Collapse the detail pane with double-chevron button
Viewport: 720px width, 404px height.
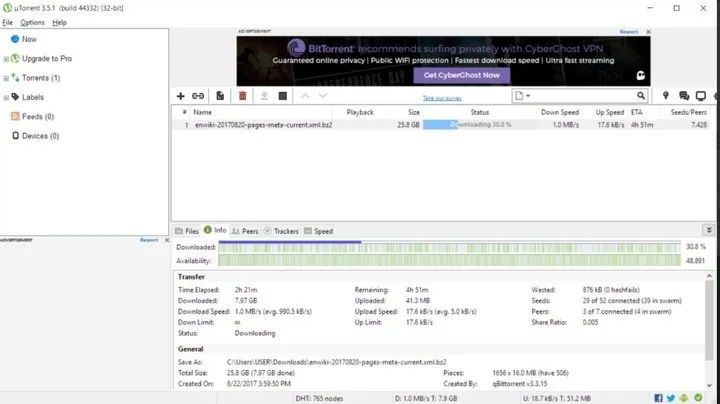pyautogui.click(x=709, y=230)
